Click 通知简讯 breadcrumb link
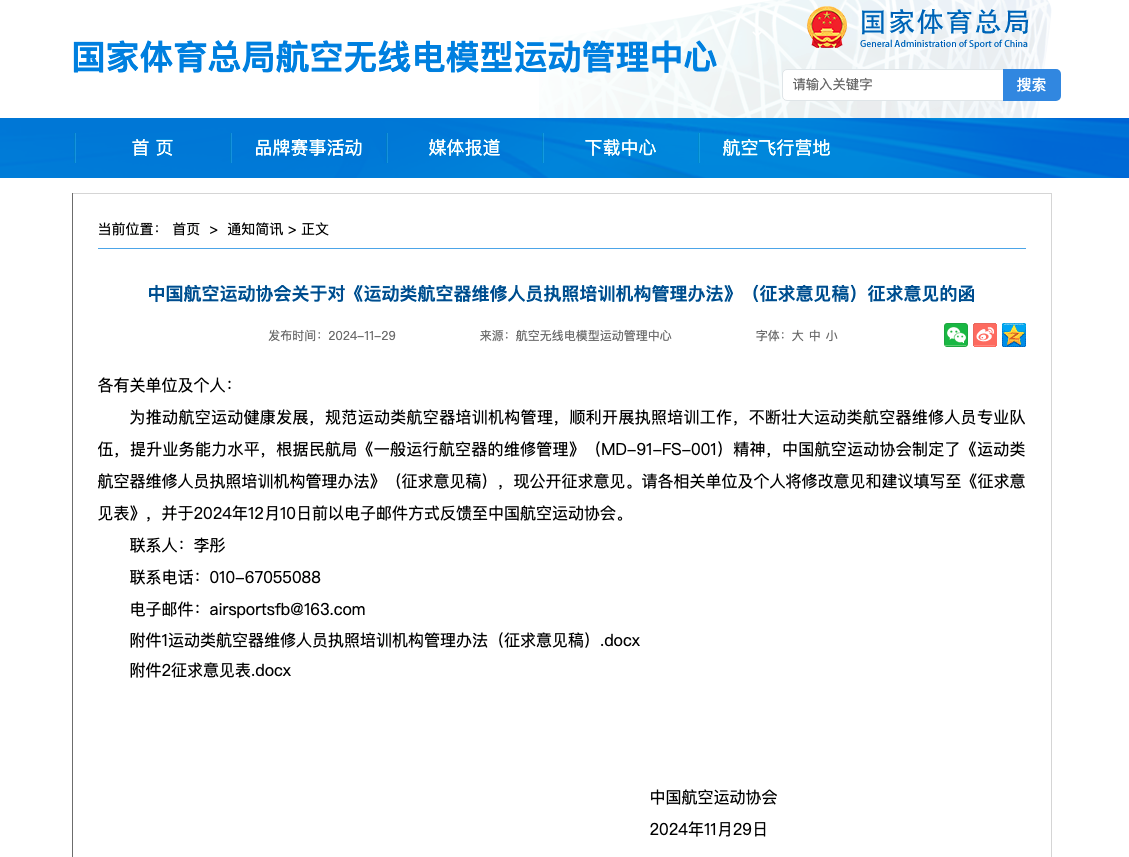The image size is (1129, 857). (x=254, y=229)
